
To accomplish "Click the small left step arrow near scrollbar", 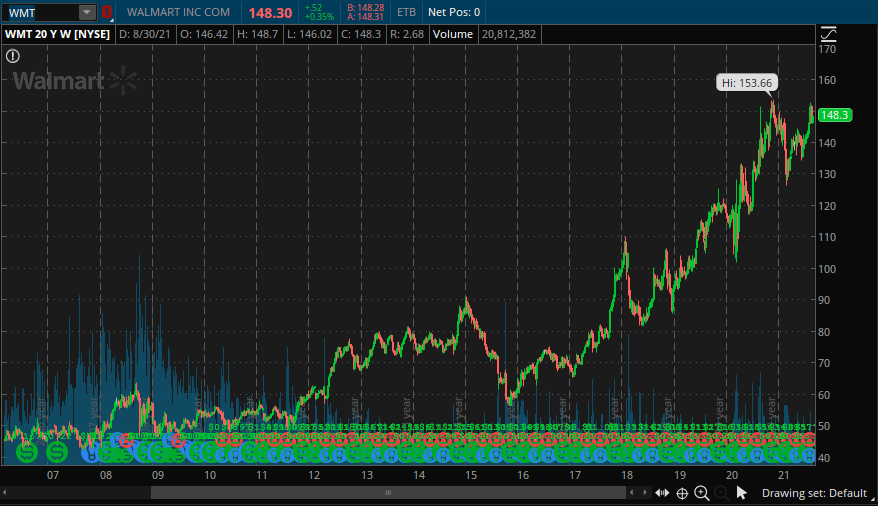I will 632,493.
